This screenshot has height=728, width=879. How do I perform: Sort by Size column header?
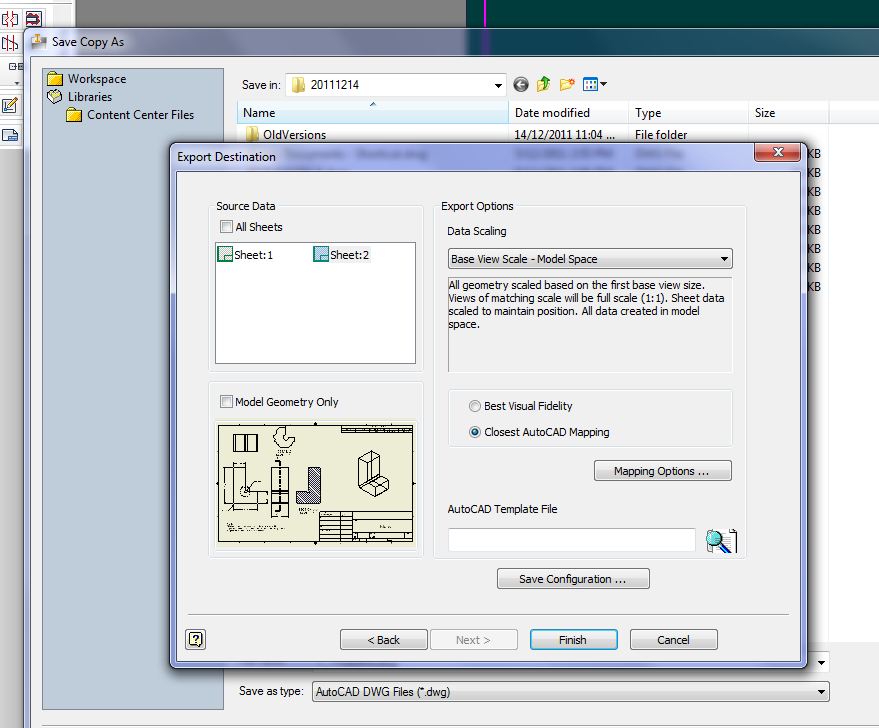(x=789, y=113)
